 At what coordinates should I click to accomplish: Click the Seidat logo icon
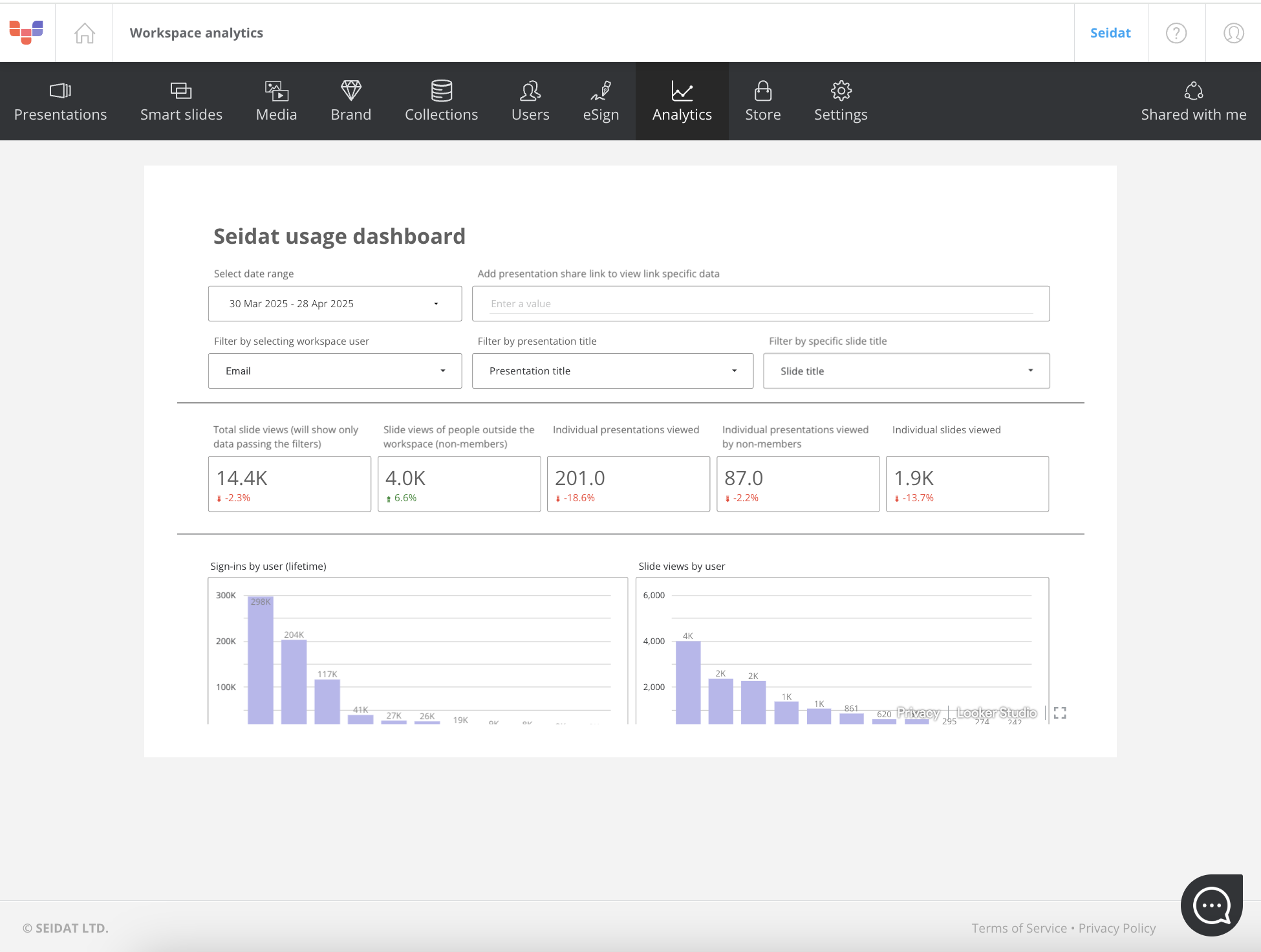pyautogui.click(x=27, y=32)
